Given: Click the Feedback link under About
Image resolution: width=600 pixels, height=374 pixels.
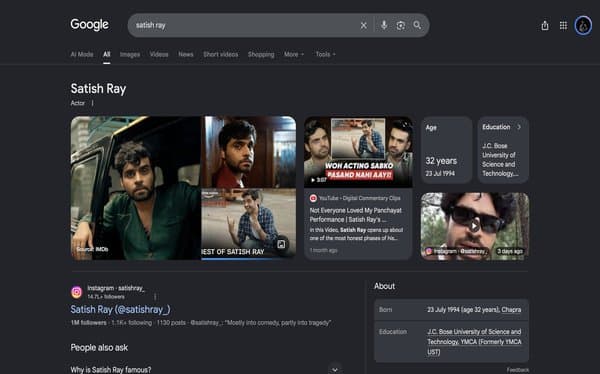Looking at the screenshot, I should (x=518, y=370).
